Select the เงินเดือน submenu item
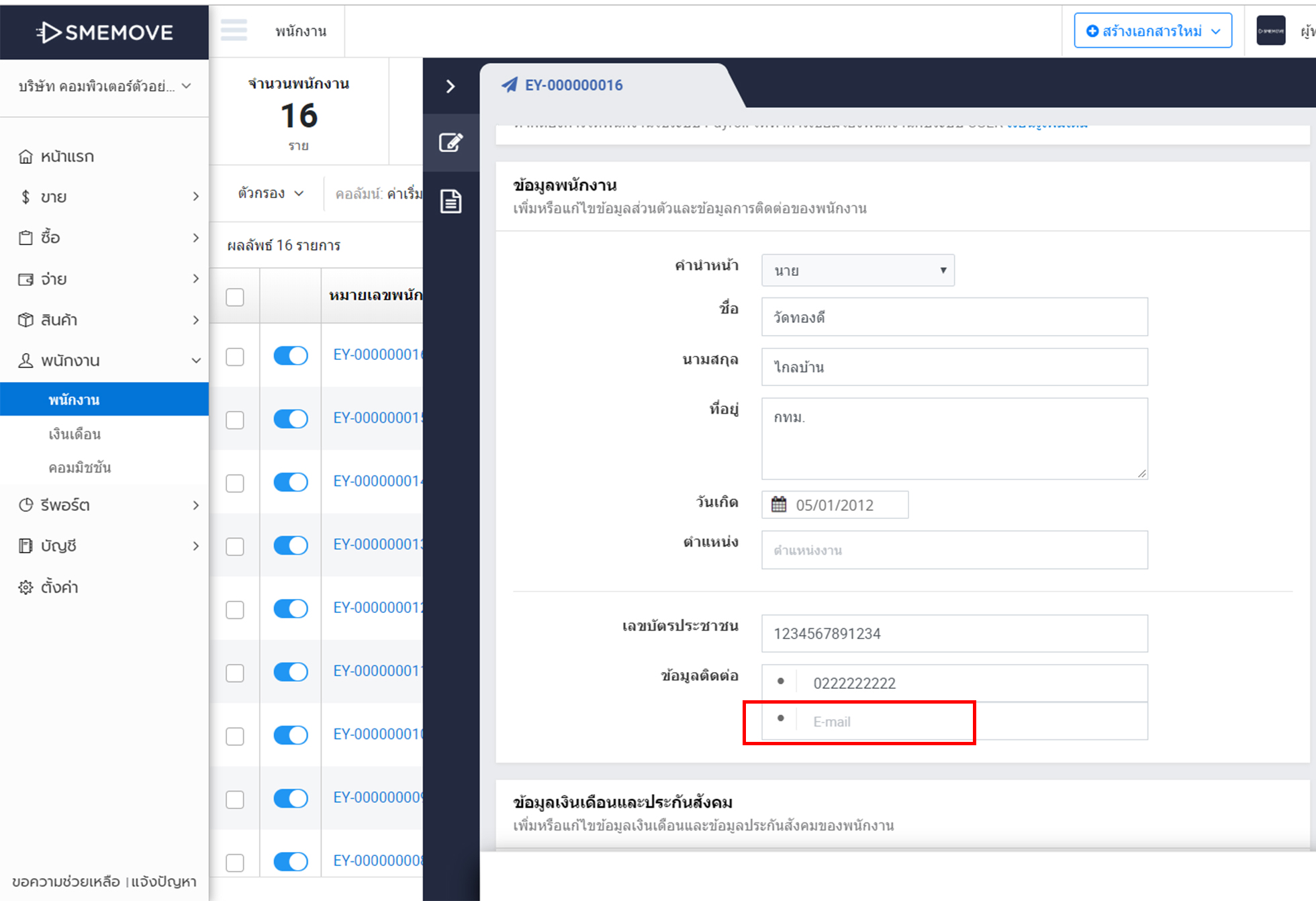 click(75, 434)
